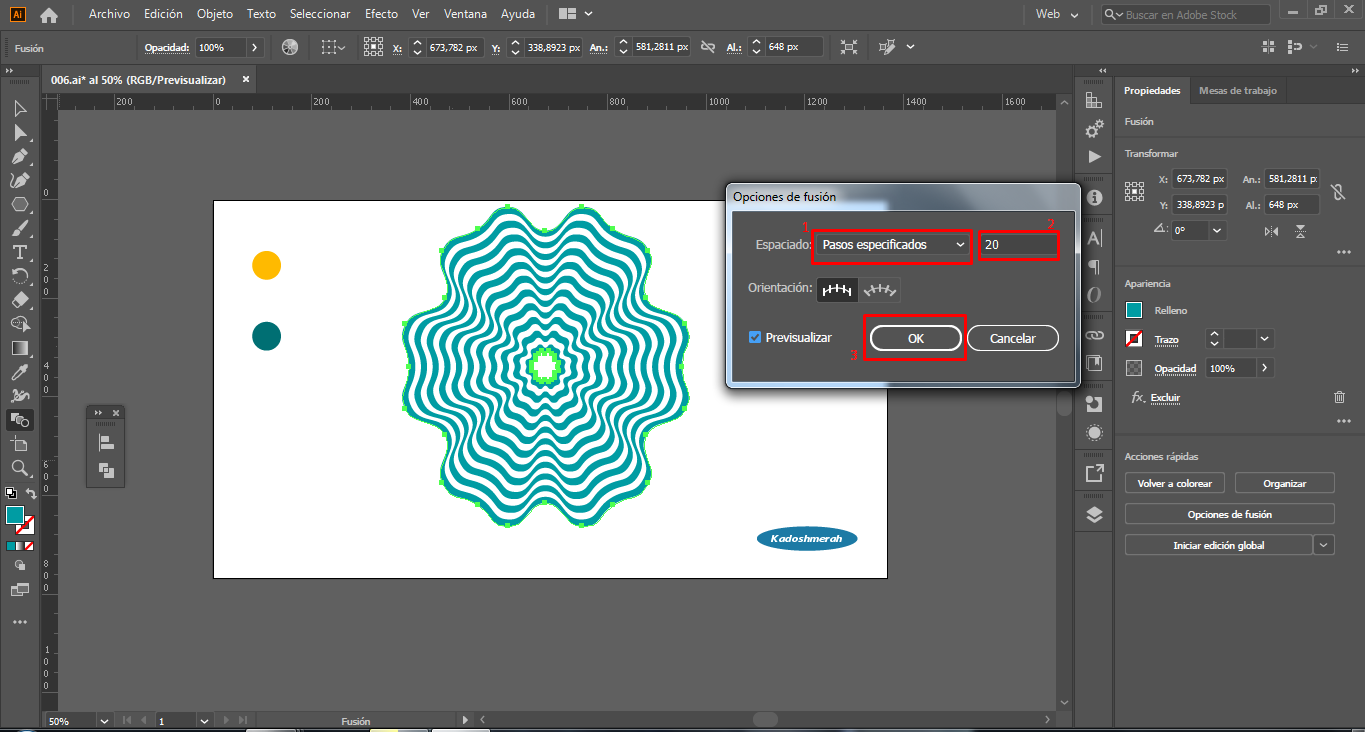1365x732 pixels.
Task: Select the Eraser tool
Action: pyautogui.click(x=20, y=300)
